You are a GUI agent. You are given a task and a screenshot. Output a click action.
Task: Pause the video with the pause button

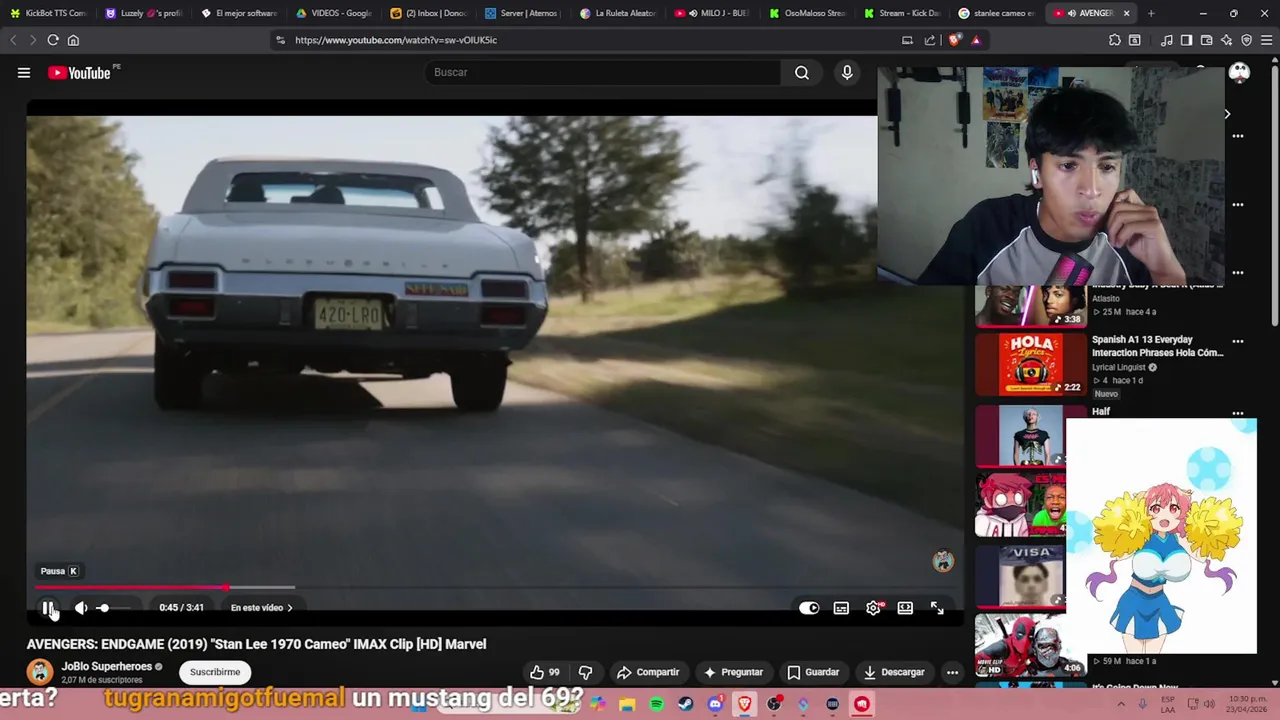[x=48, y=608]
